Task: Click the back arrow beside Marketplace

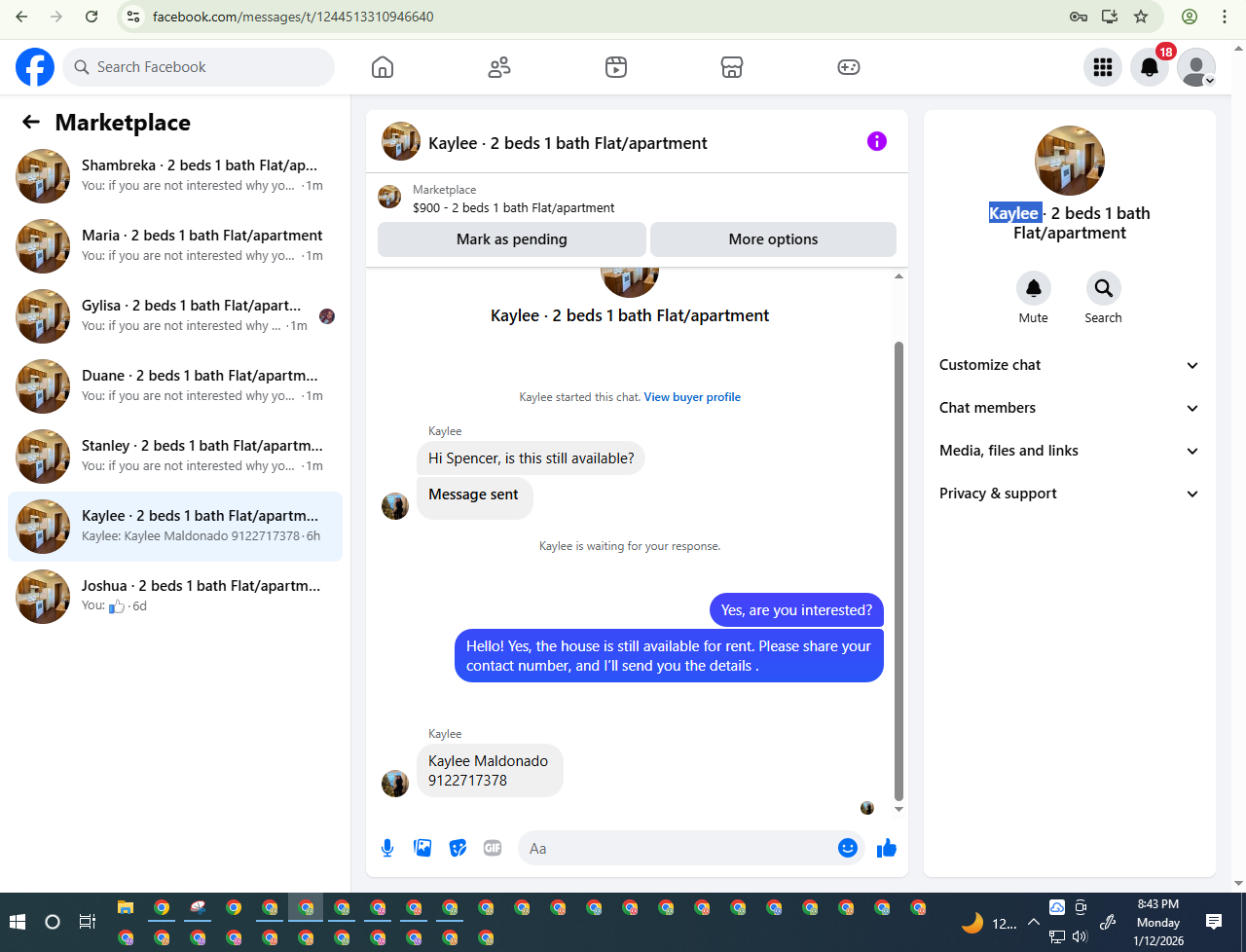Action: click(31, 122)
